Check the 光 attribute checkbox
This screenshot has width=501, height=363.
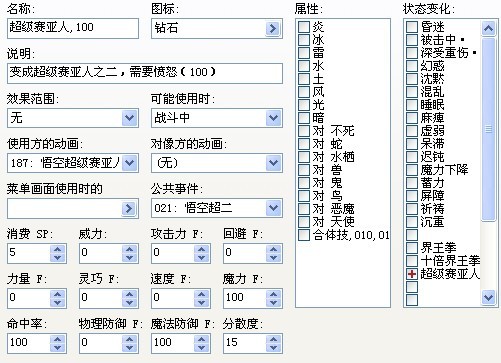[x=304, y=105]
